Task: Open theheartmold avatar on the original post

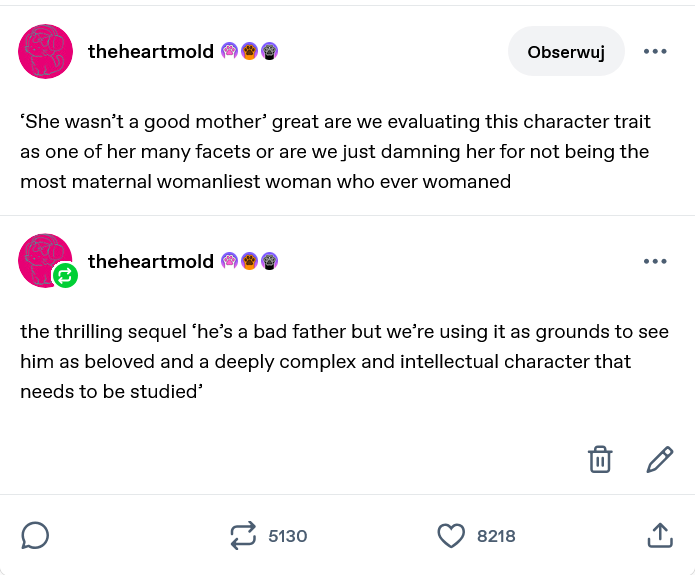Action: [x=45, y=51]
